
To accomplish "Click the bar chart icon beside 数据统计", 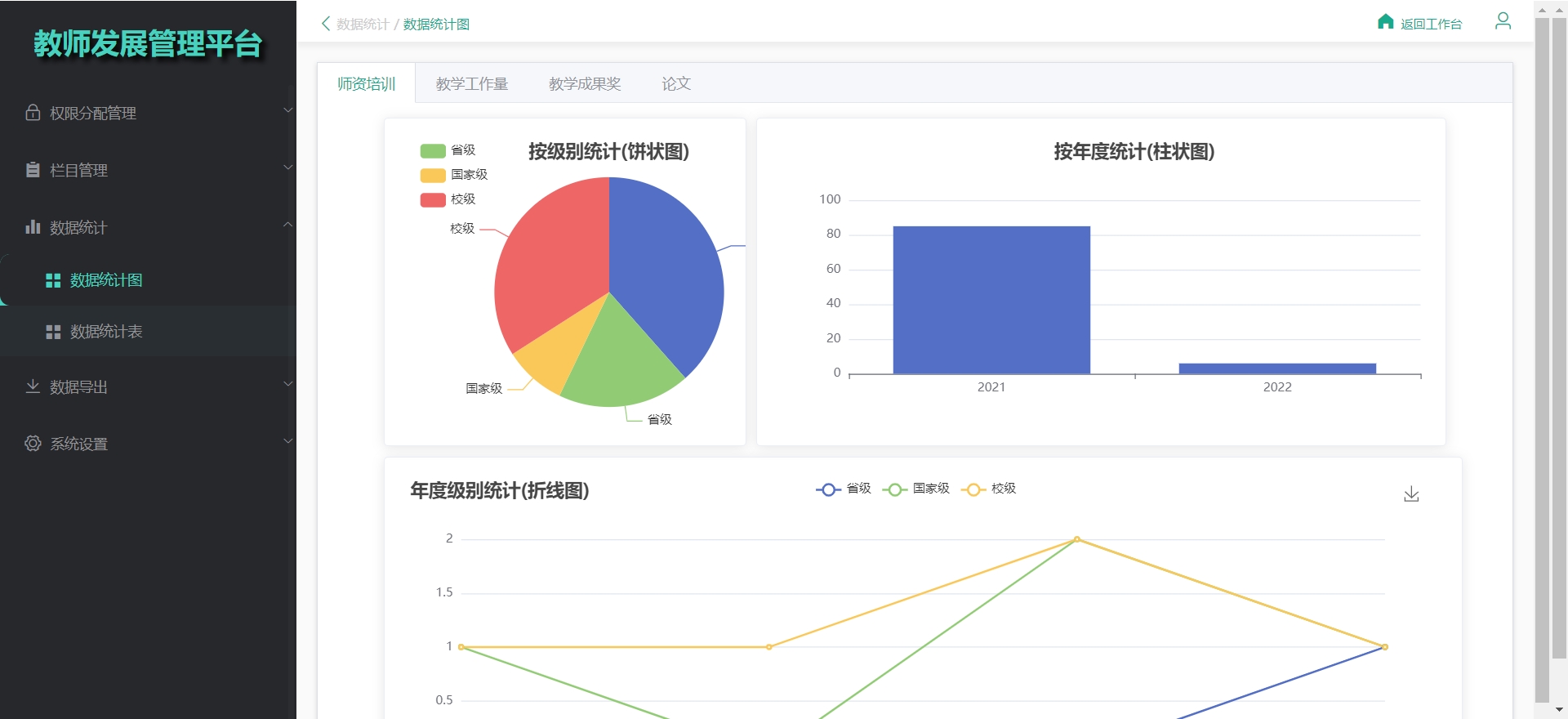I will (x=33, y=227).
